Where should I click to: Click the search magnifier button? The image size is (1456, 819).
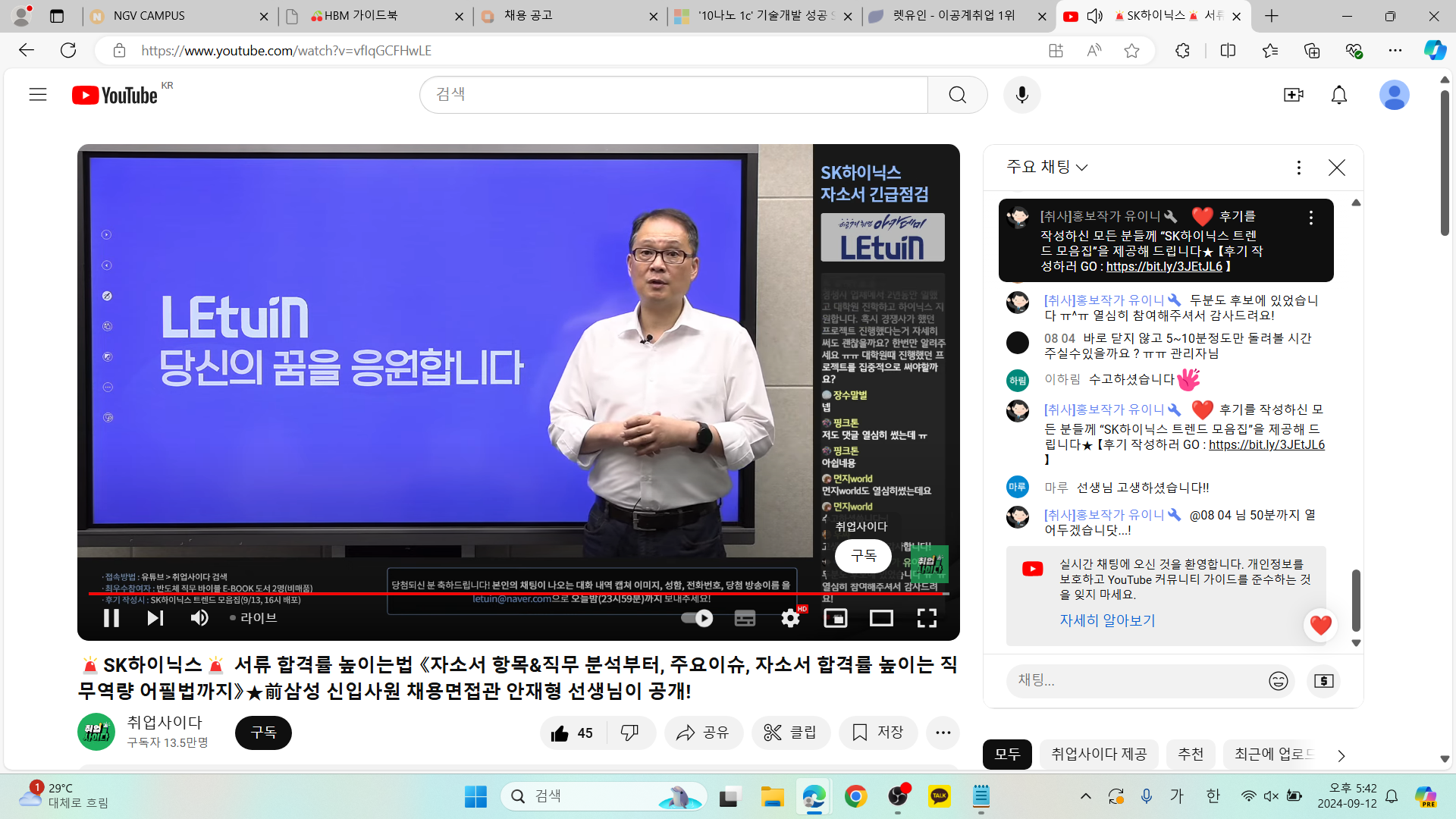pos(958,95)
